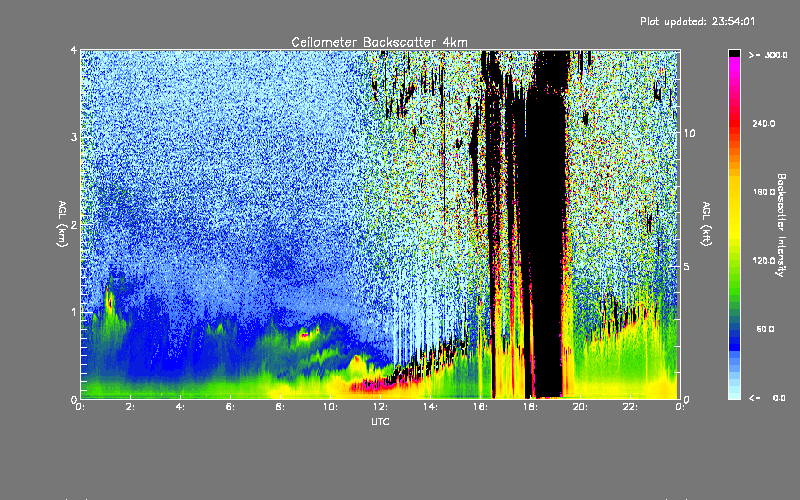Screen dimensions: 800x500
Task: Click the 'Backscatter Intensity' colorbar label
Action: pyautogui.click(x=781, y=224)
